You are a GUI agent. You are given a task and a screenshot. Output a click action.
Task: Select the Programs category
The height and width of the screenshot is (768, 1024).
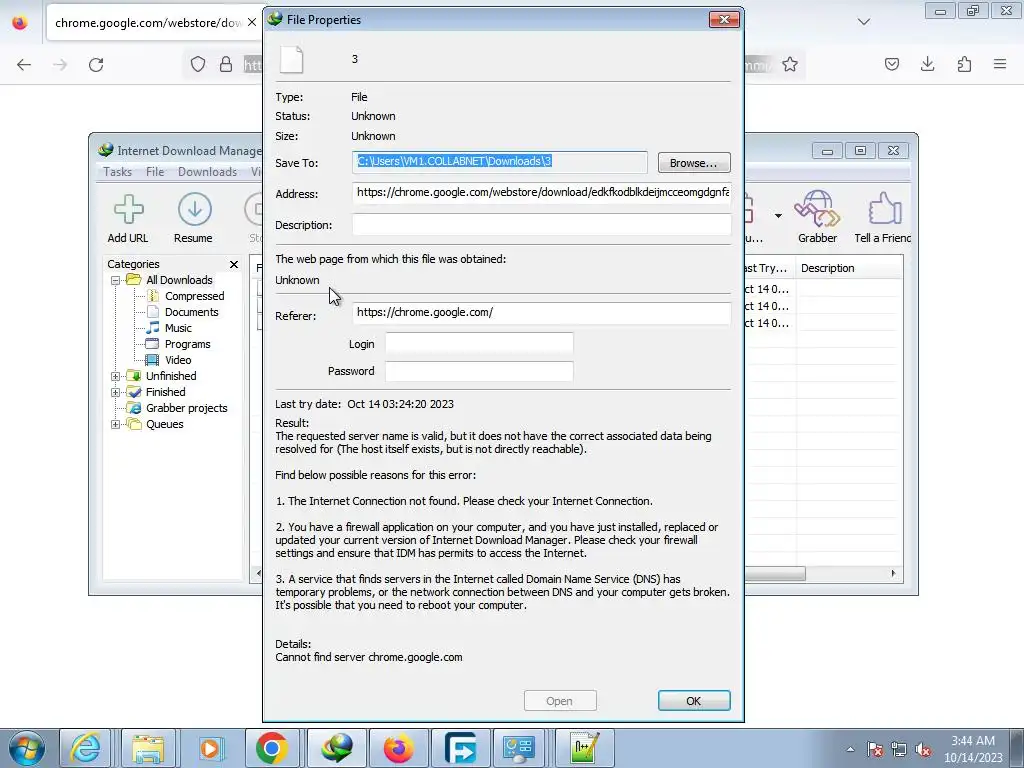pyautogui.click(x=187, y=344)
